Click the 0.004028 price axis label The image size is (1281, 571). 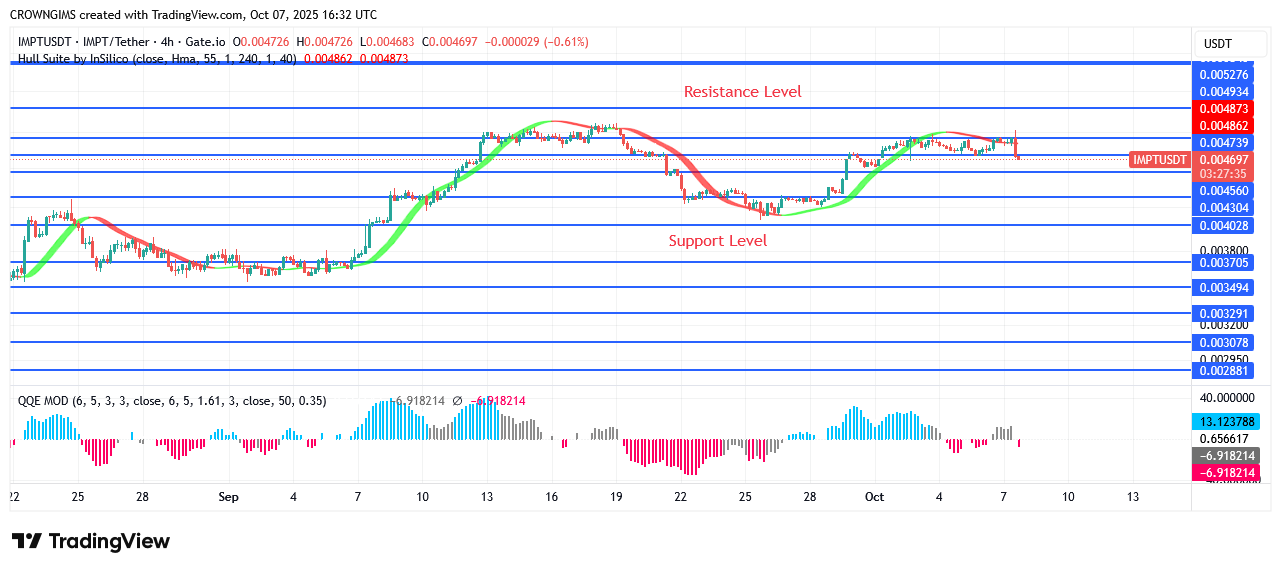pos(1225,226)
